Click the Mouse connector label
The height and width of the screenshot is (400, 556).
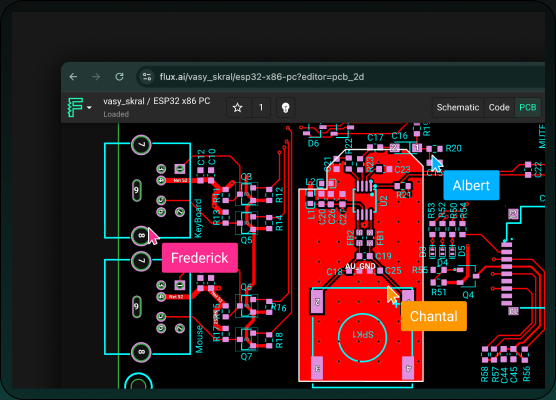pos(199,339)
